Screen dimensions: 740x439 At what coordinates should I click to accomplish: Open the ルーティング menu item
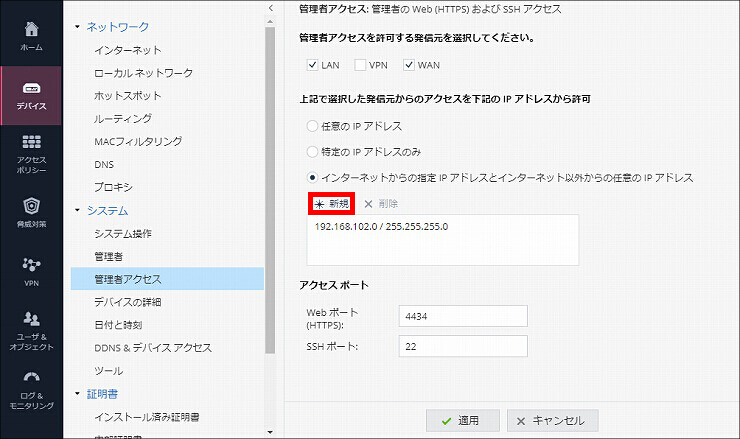tap(123, 118)
